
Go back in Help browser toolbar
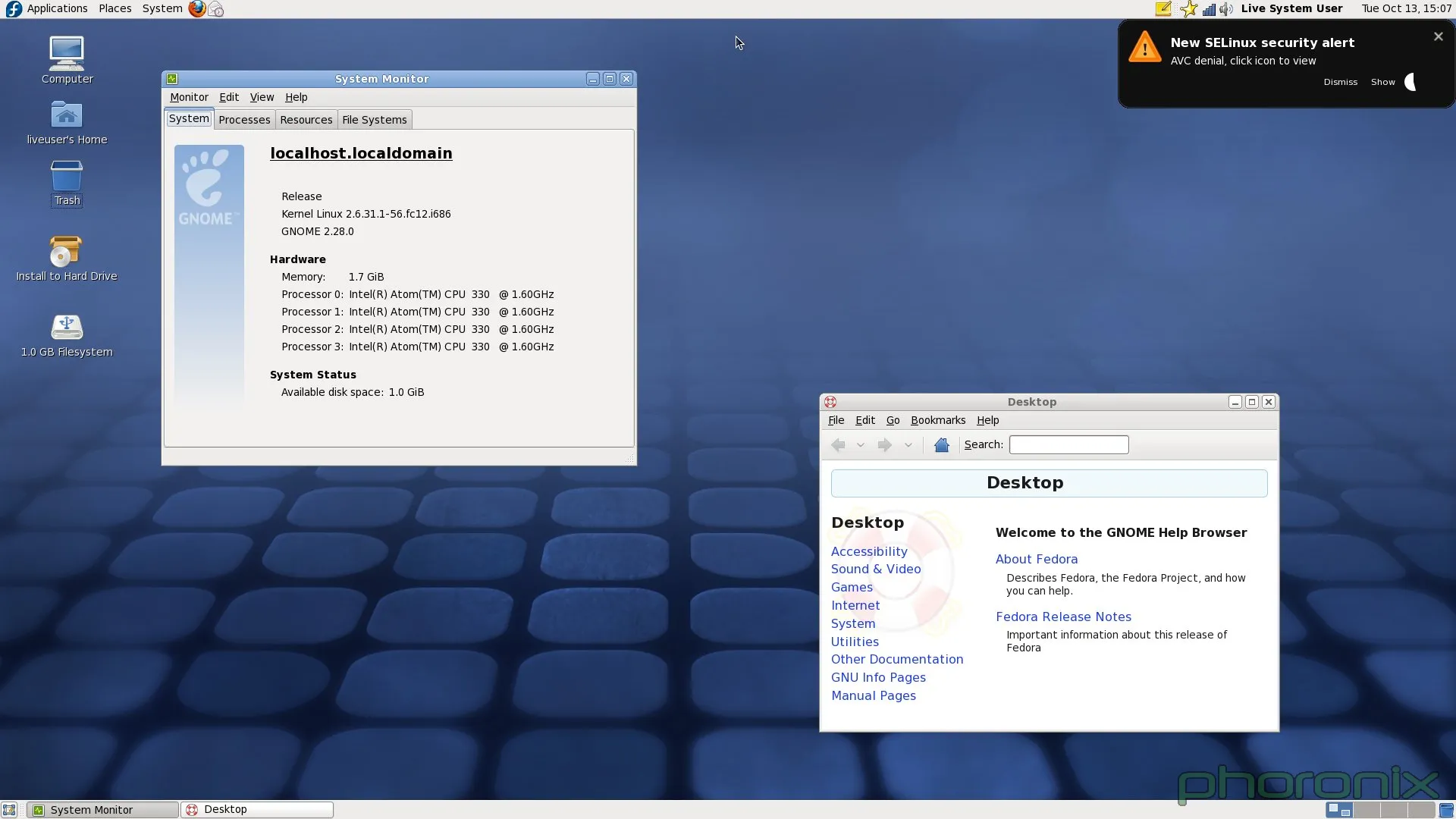point(838,445)
